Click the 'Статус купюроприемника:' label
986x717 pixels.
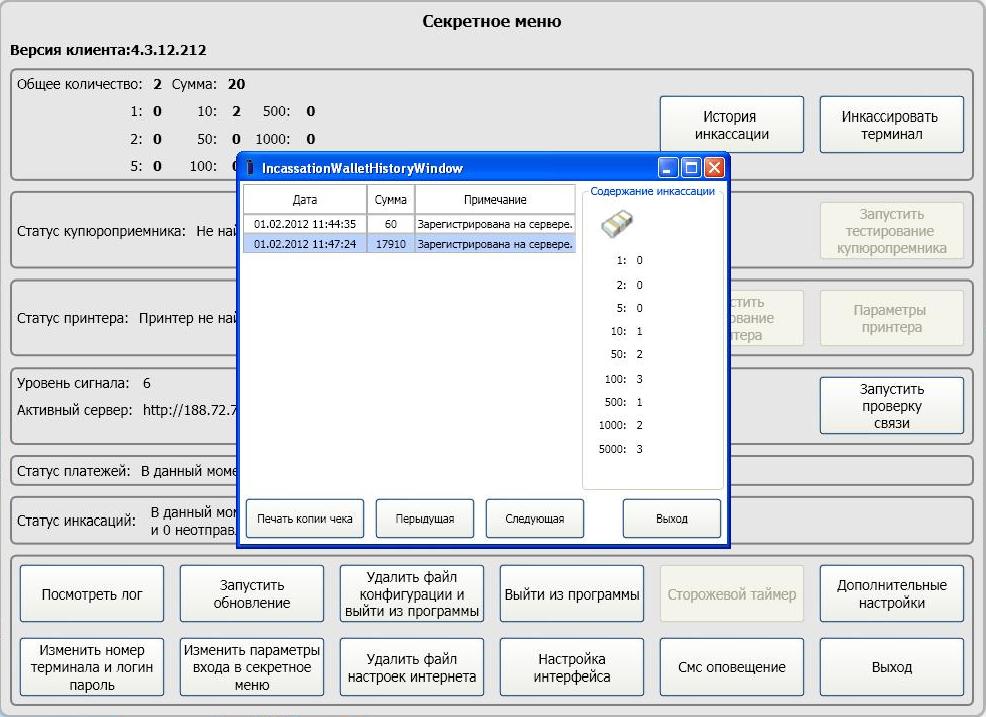tap(101, 231)
